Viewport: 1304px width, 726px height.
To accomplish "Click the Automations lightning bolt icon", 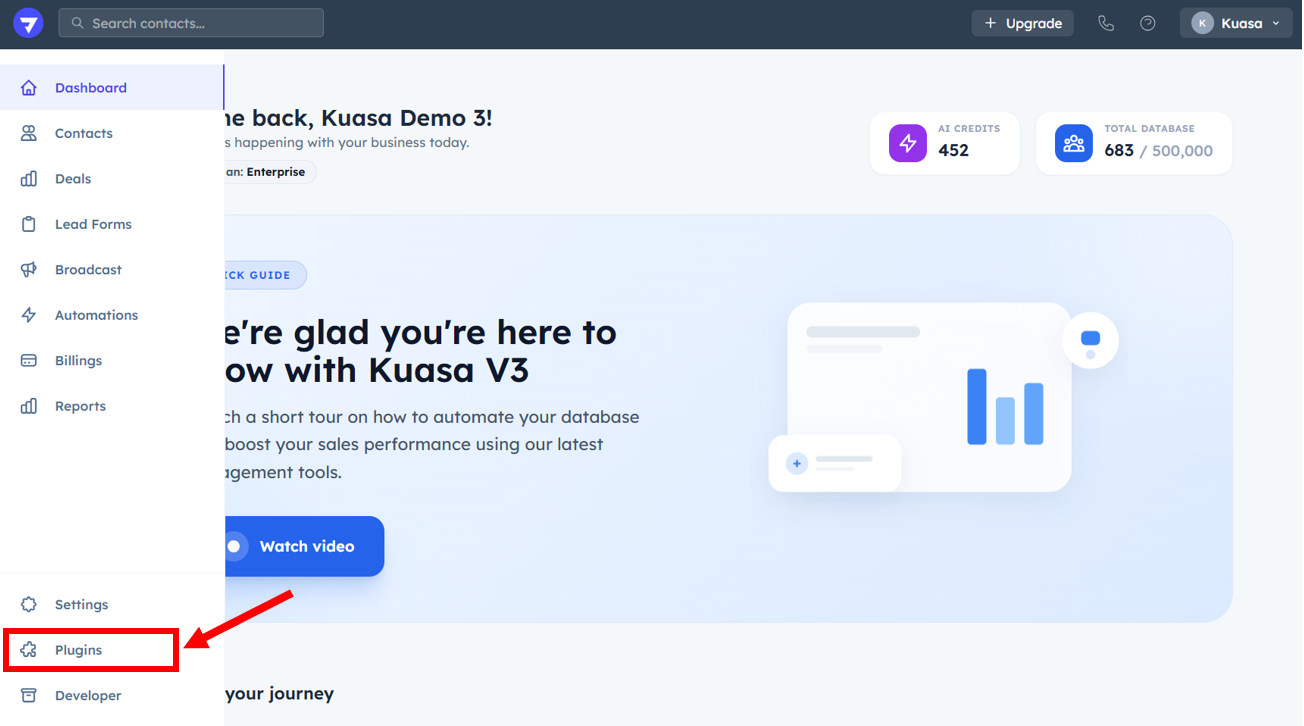I will tap(29, 315).
